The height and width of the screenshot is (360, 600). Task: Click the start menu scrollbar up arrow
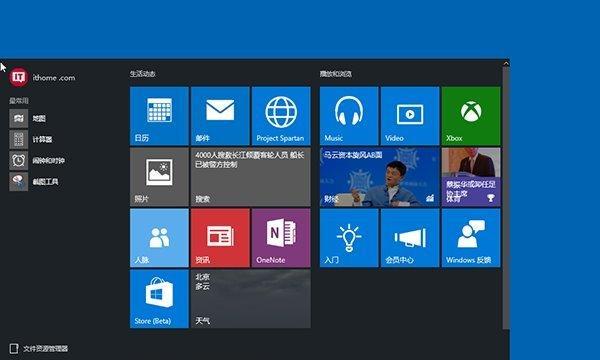pos(506,64)
